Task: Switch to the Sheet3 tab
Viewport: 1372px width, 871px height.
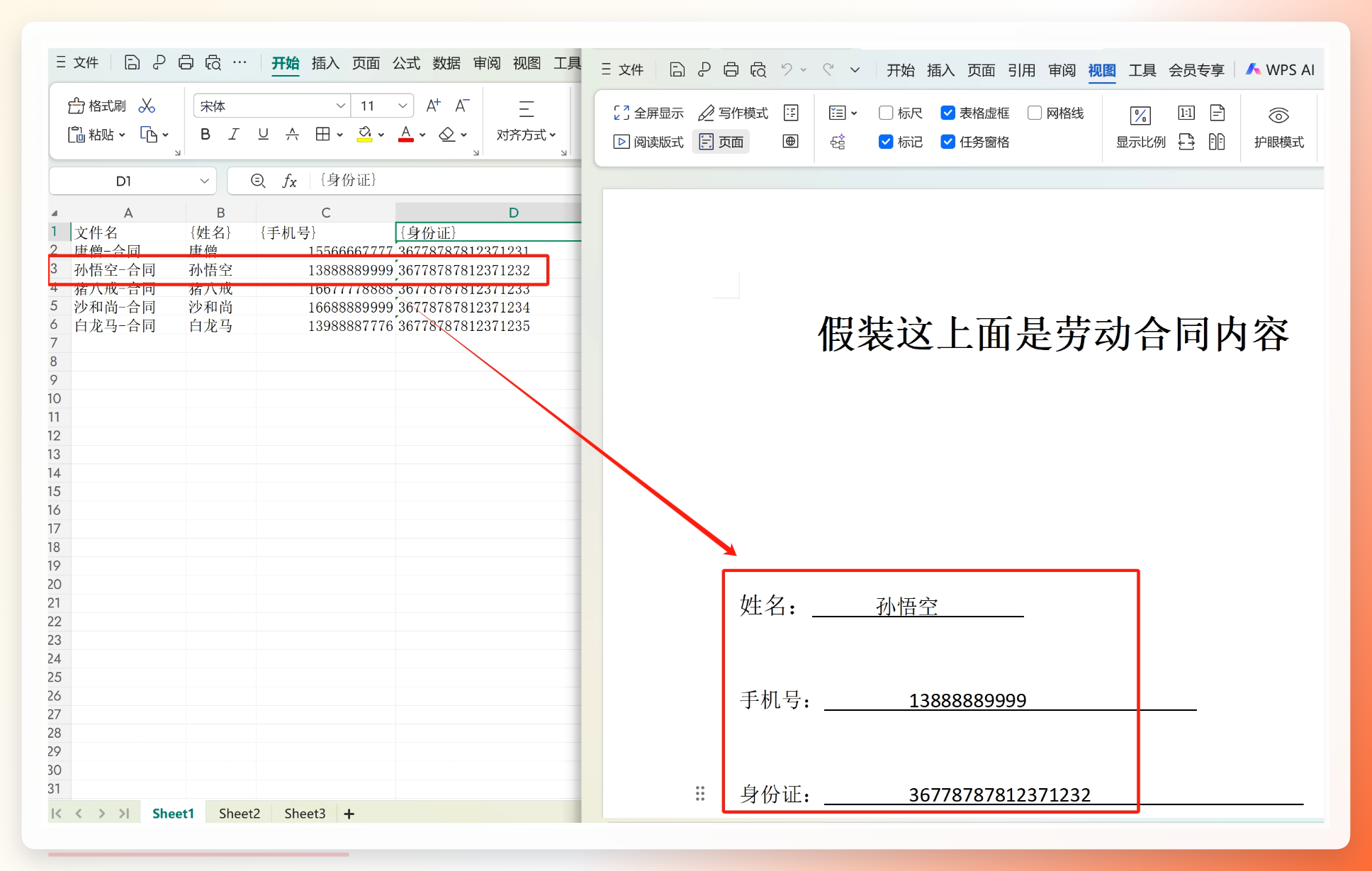Action: pos(305,814)
